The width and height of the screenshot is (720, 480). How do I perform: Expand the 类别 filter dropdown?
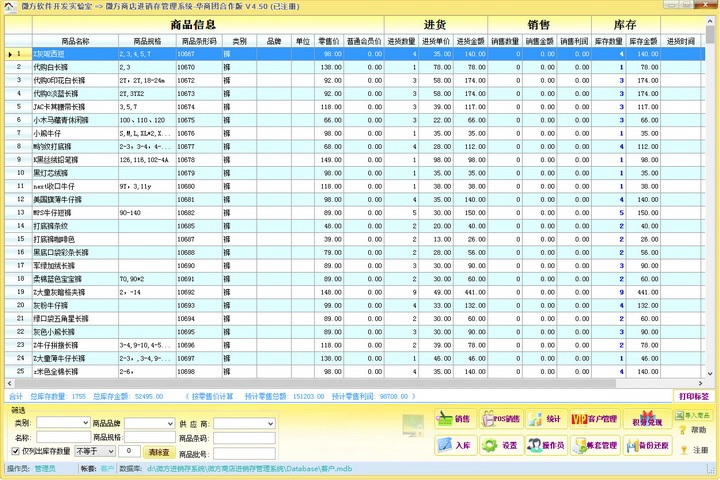(x=85, y=423)
